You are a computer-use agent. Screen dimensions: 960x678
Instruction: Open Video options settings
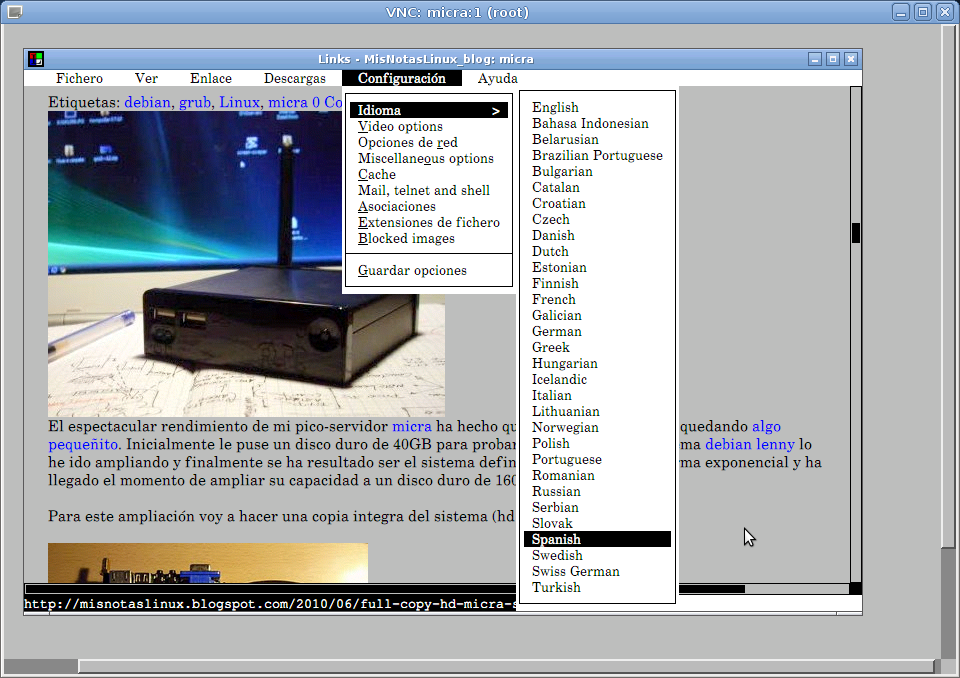click(398, 126)
